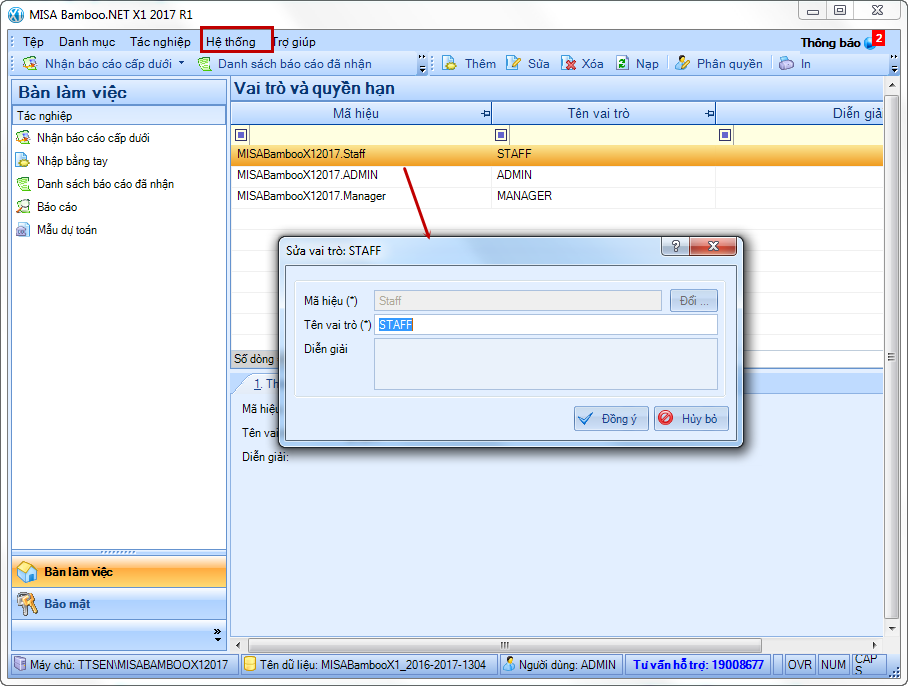Click the In print toolbar icon
908x686 pixels.
786,63
